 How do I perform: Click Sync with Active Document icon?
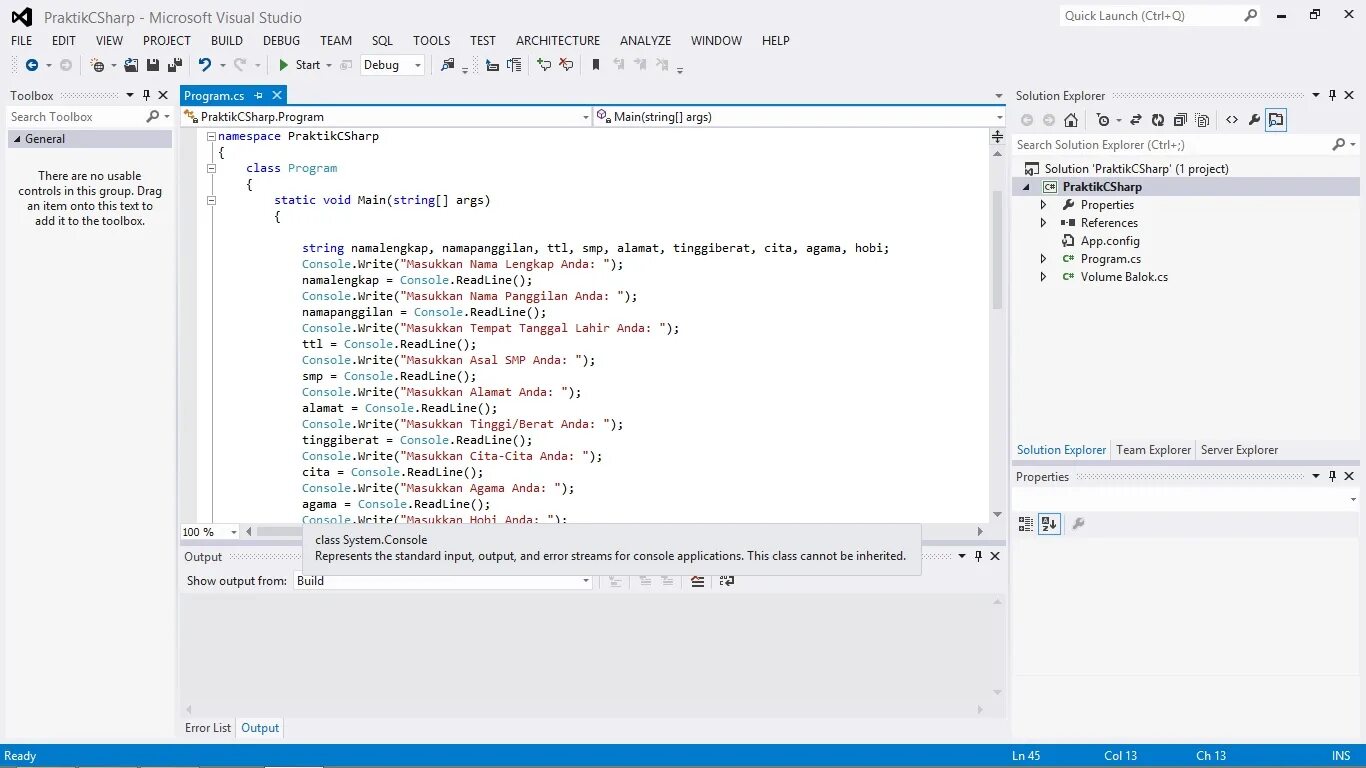(x=1136, y=120)
